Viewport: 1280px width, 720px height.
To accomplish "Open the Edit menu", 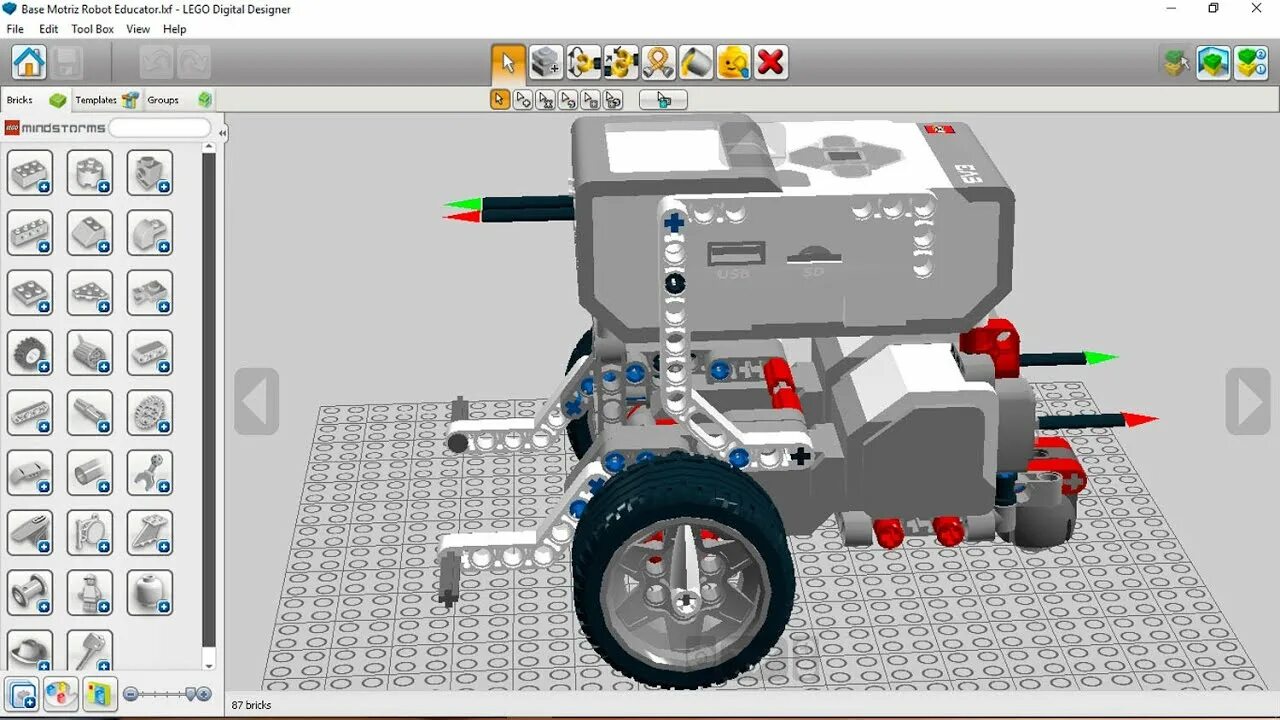I will [x=48, y=29].
